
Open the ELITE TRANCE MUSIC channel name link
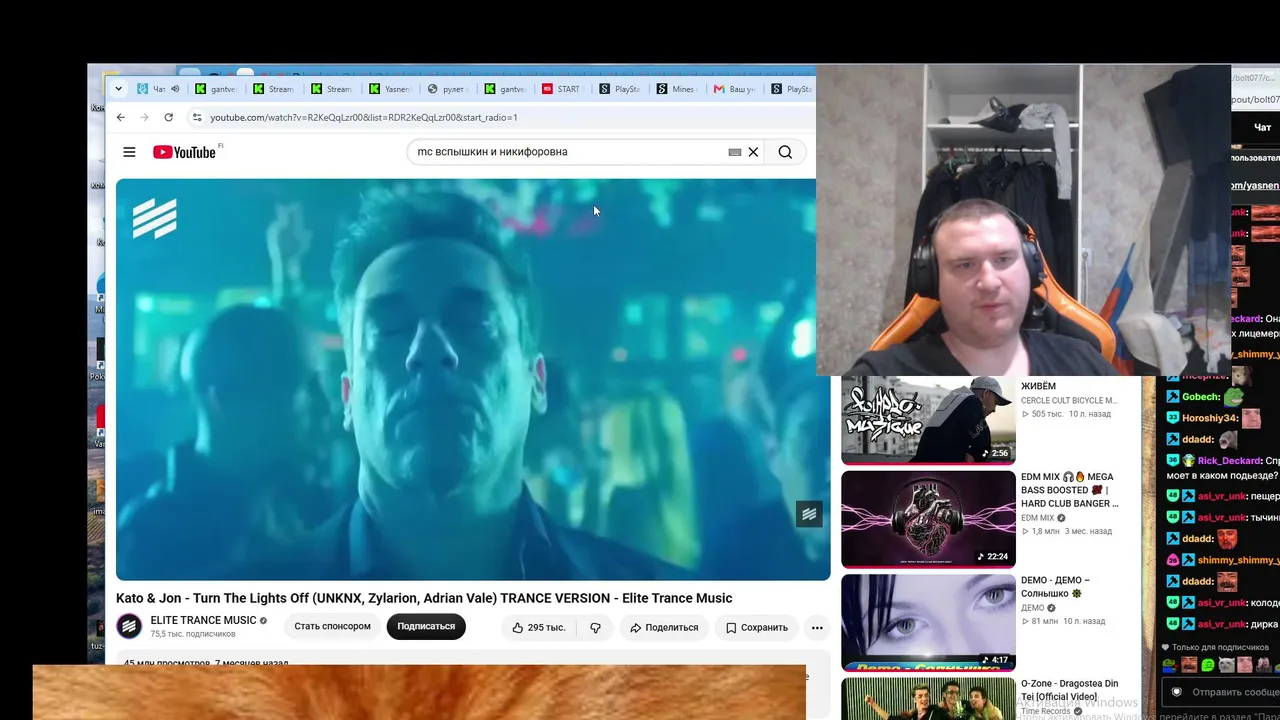click(x=203, y=620)
